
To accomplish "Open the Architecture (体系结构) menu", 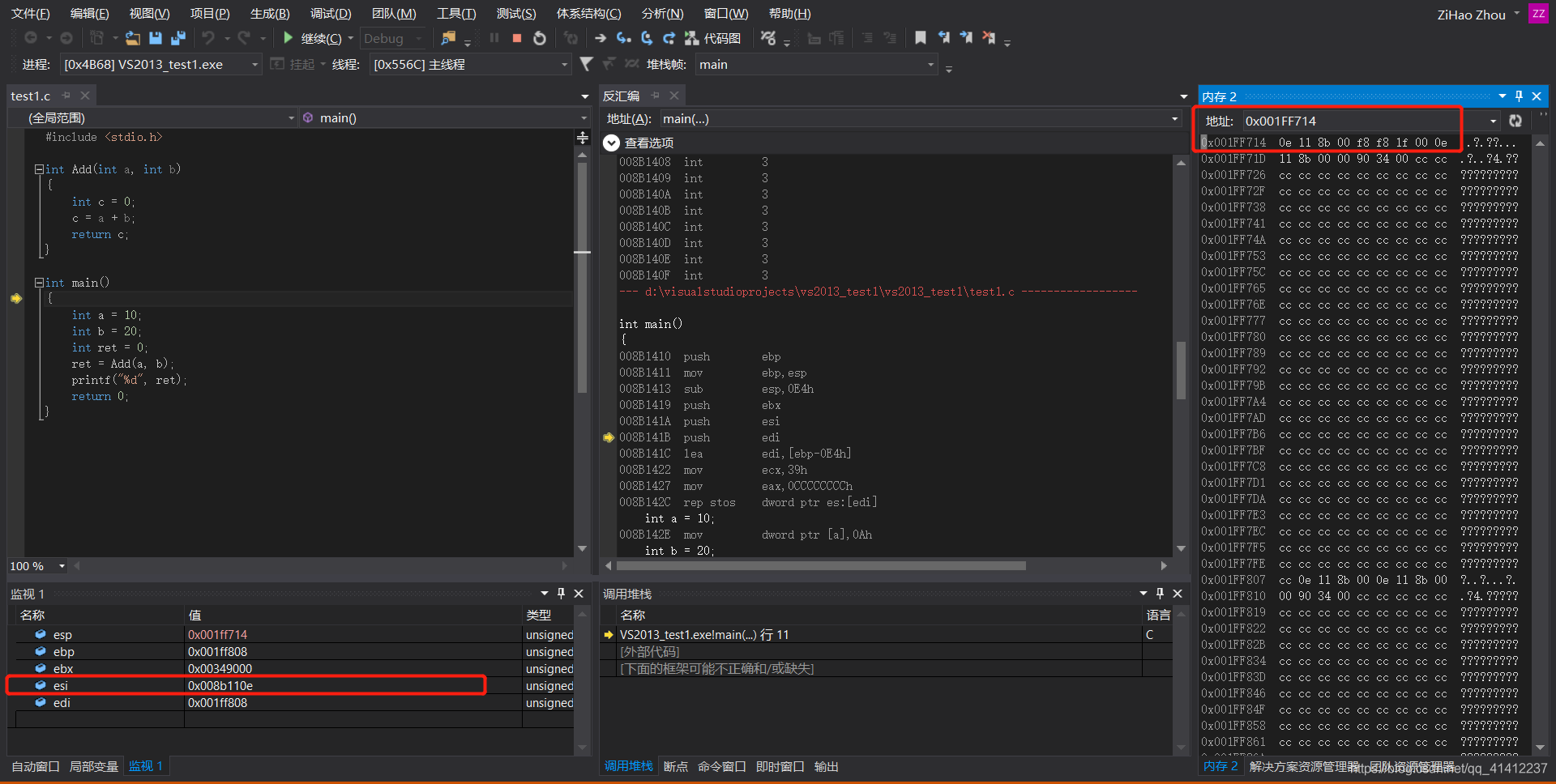I will tap(588, 14).
